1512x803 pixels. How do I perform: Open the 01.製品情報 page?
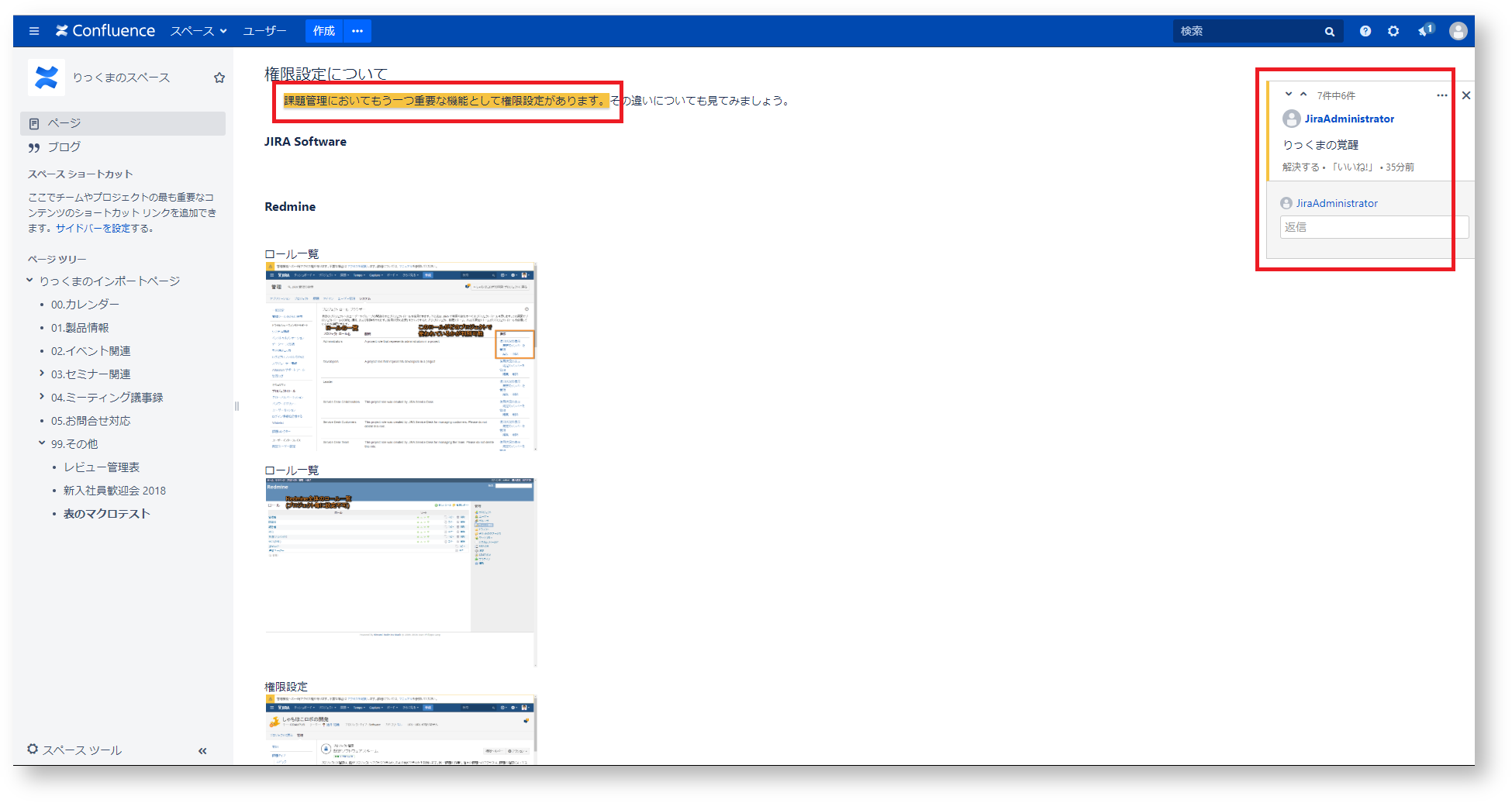tap(80, 327)
